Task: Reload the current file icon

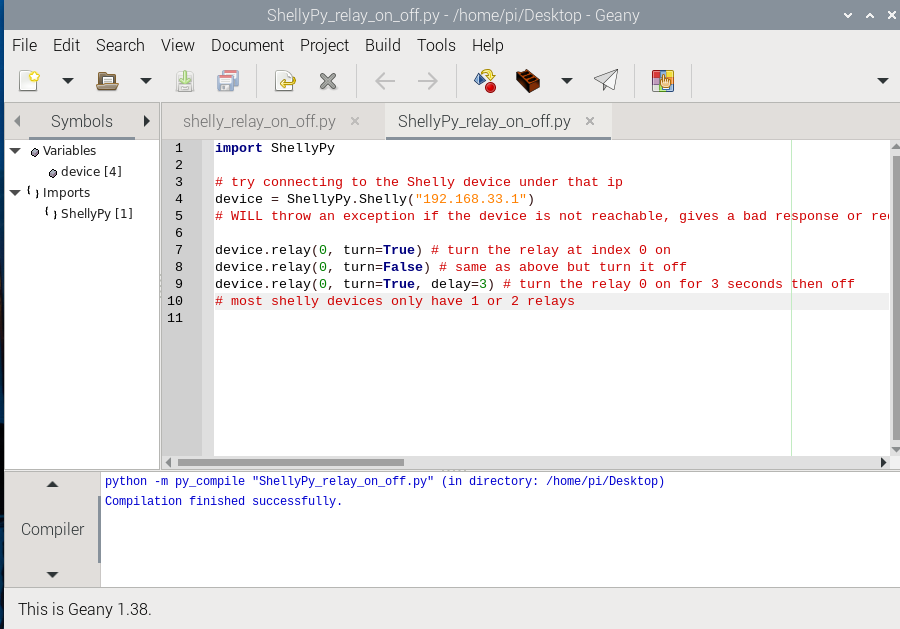Action: [x=285, y=81]
